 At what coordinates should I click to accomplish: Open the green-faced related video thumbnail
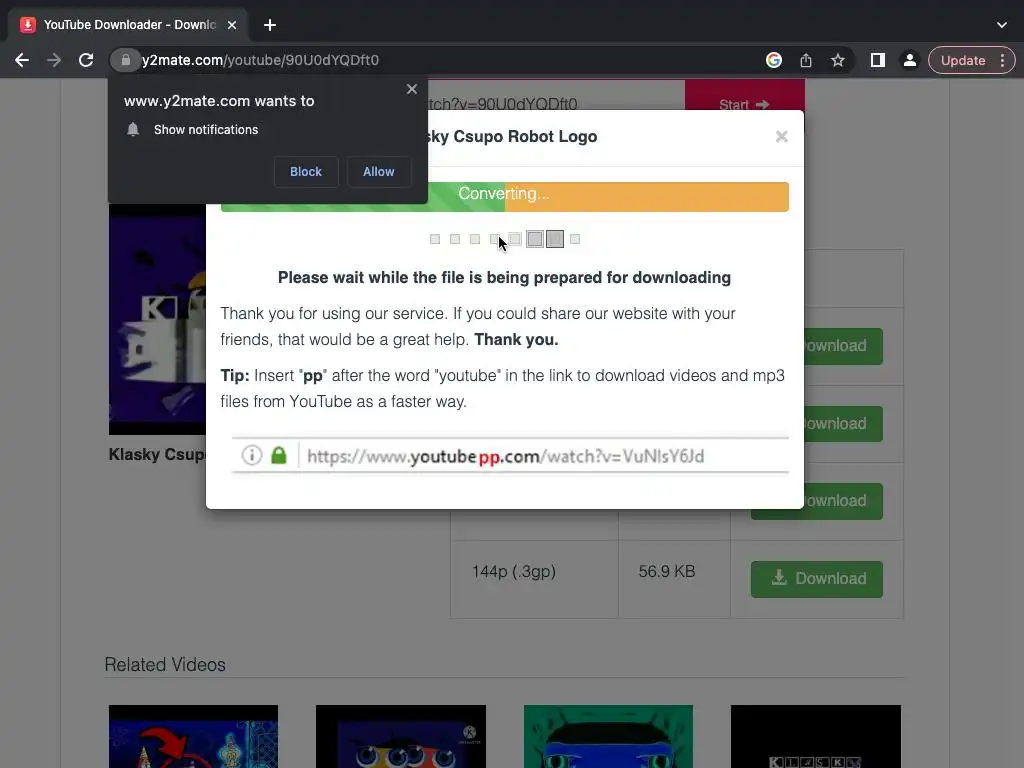pyautogui.click(x=608, y=736)
